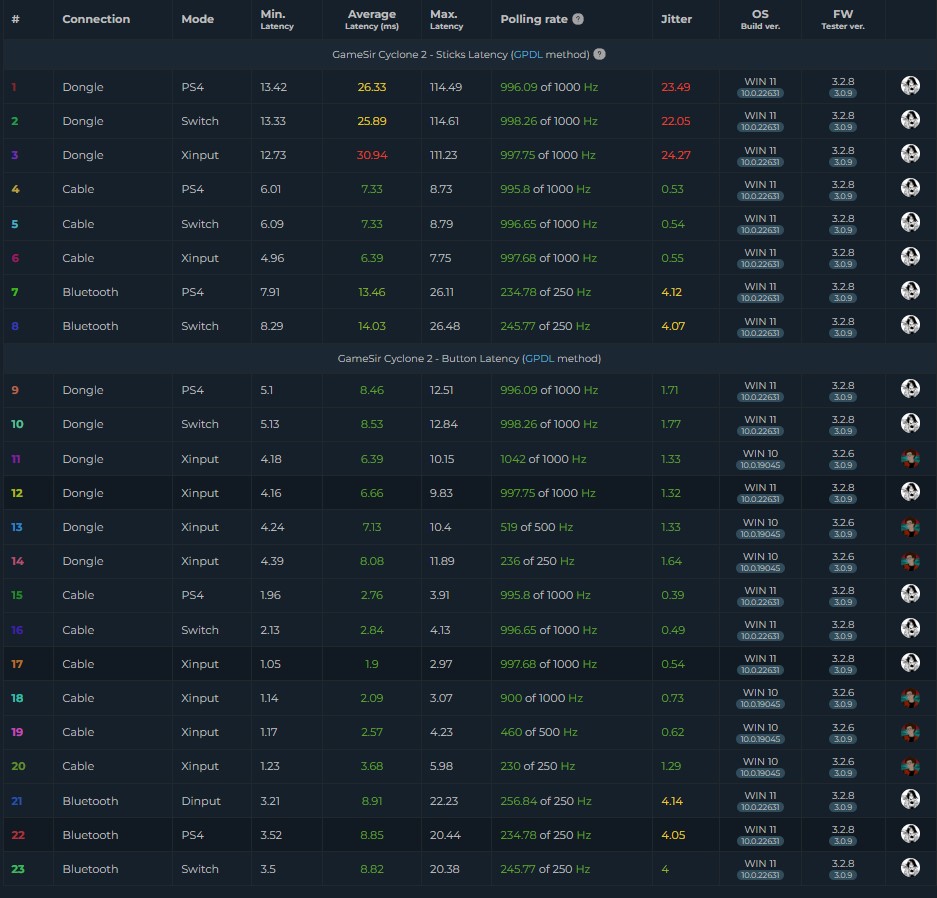Click the Max. Latency column header
Screen dimensions: 937x898
coord(446,19)
